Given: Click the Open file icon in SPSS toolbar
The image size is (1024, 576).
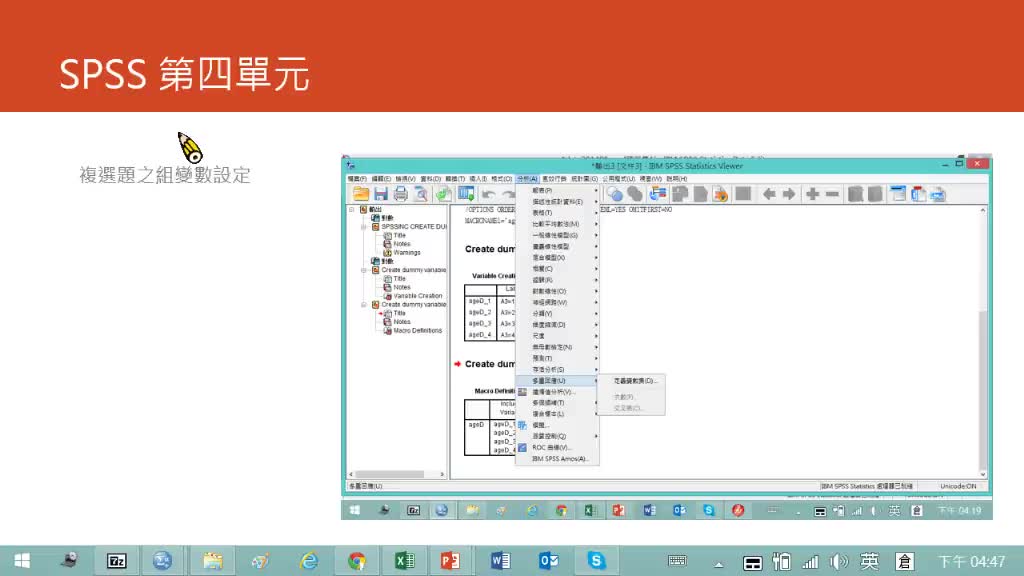Looking at the screenshot, I should coord(360,194).
